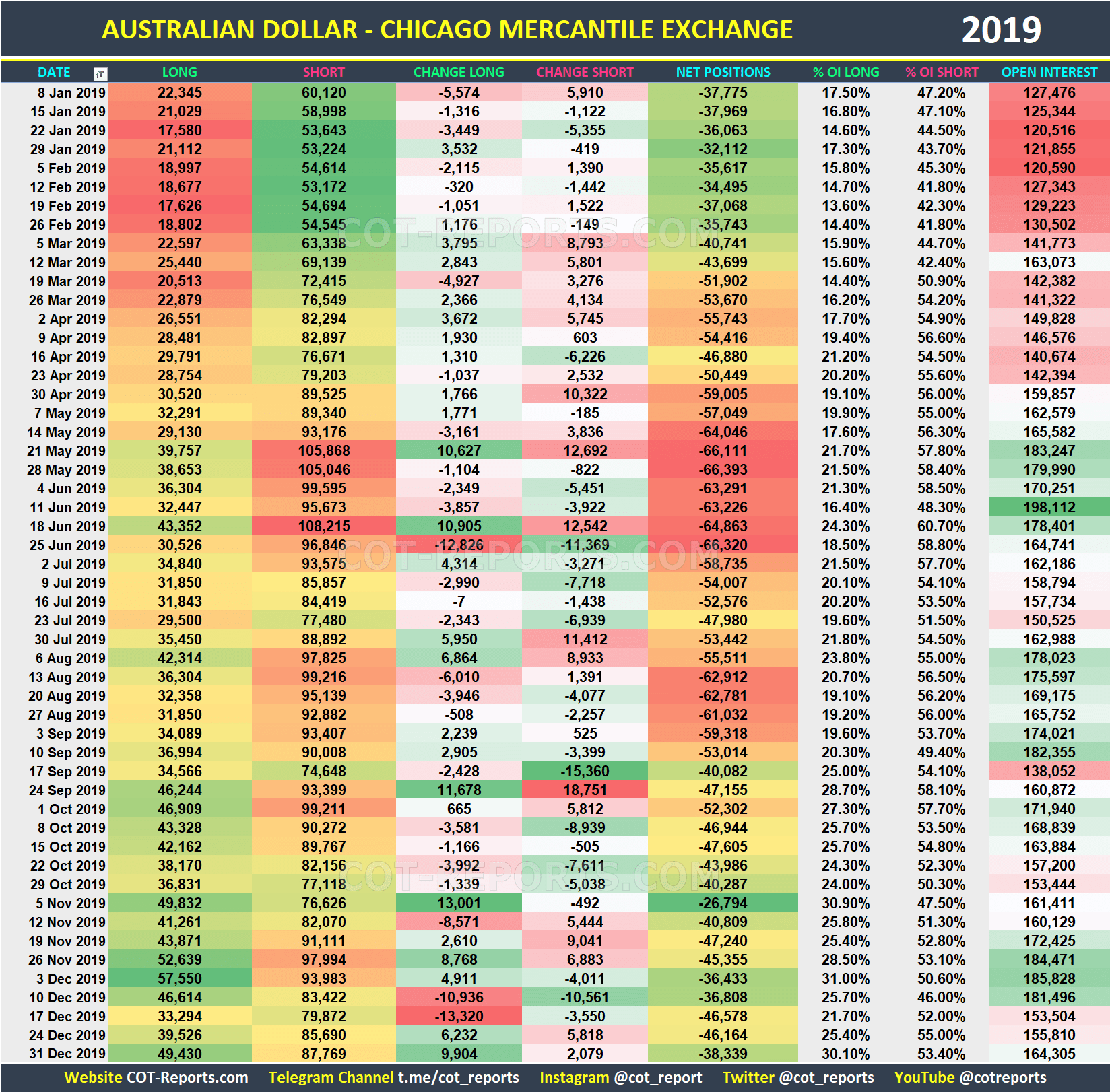Click the filter icon beside the DATE header
This screenshot has height=1092, width=1110.
point(100,73)
